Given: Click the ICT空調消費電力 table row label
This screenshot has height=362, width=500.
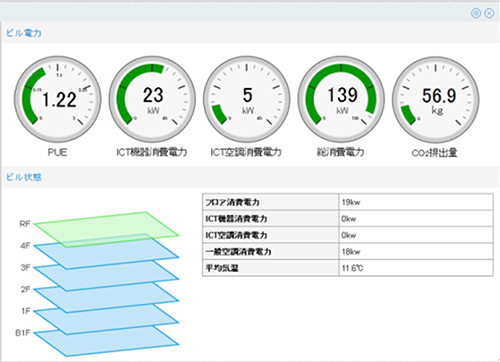Looking at the screenshot, I should [x=236, y=235].
